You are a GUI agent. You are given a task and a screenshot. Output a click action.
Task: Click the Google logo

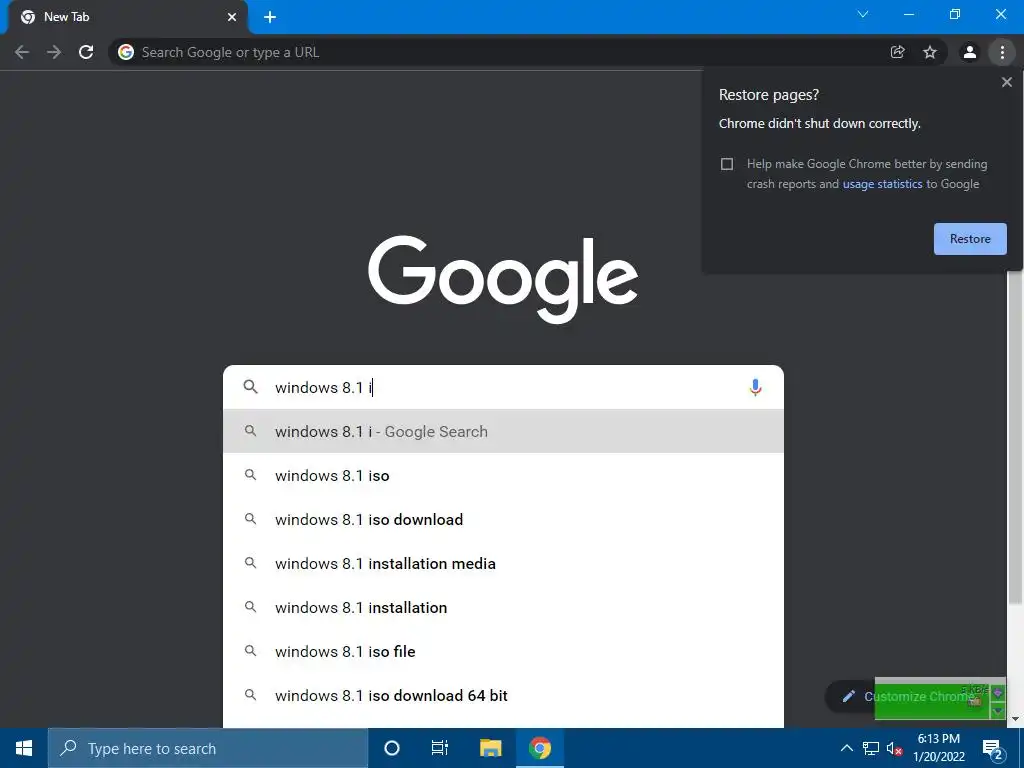pos(503,279)
